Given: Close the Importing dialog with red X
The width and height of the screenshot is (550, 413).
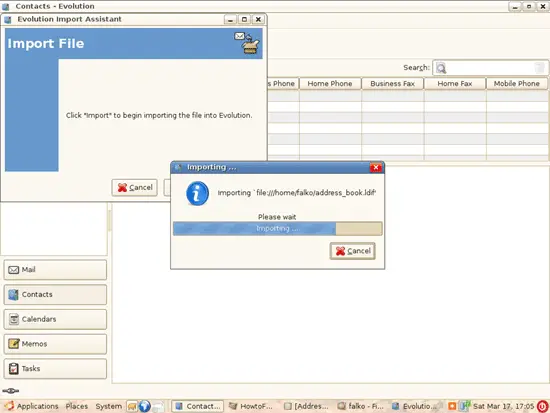Looking at the screenshot, I should click(x=376, y=167).
